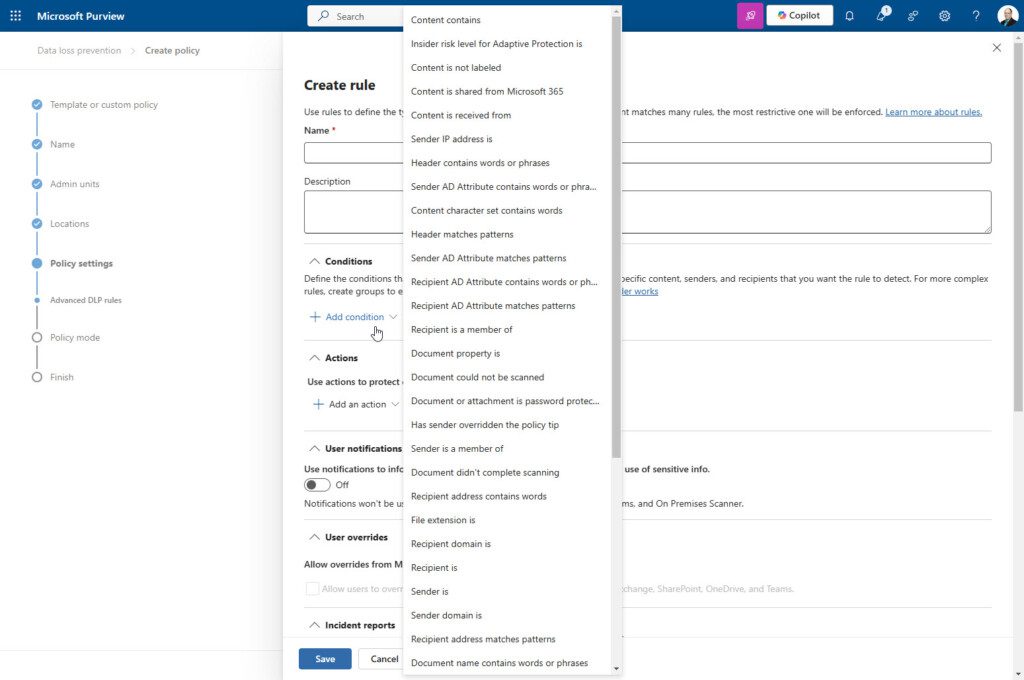Close the Create rule panel
The width and height of the screenshot is (1024, 680).
point(997,48)
